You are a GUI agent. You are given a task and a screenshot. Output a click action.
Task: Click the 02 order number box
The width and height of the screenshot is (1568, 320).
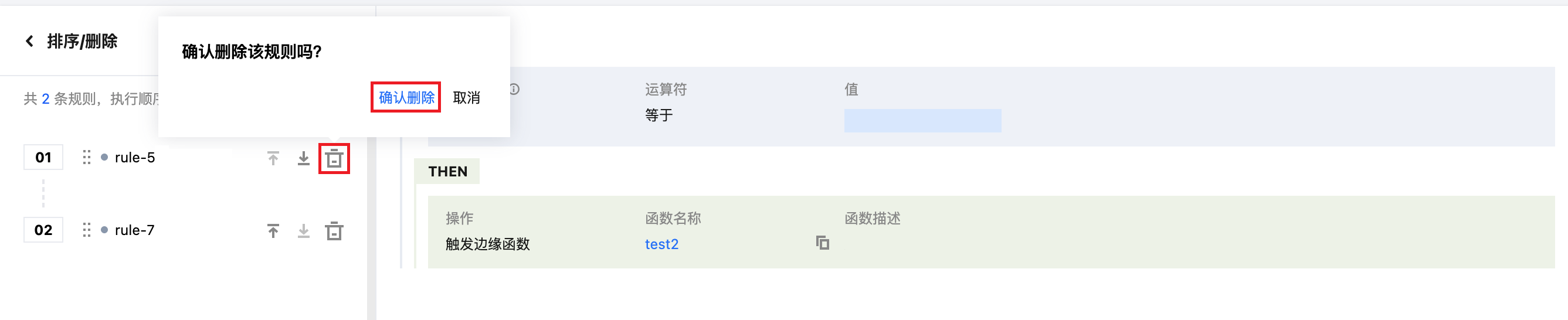43,230
